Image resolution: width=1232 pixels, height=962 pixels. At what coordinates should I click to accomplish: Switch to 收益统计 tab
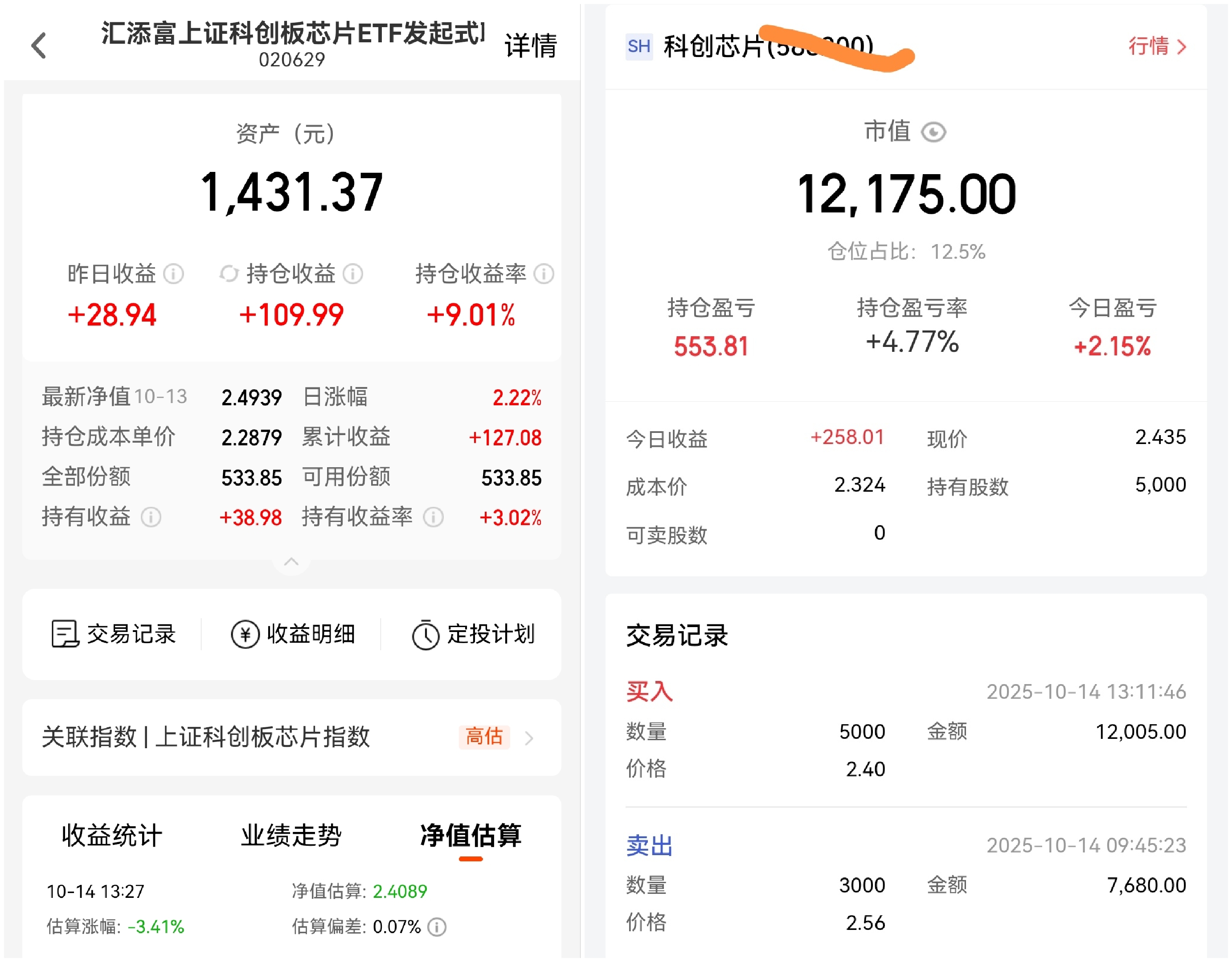[112, 835]
